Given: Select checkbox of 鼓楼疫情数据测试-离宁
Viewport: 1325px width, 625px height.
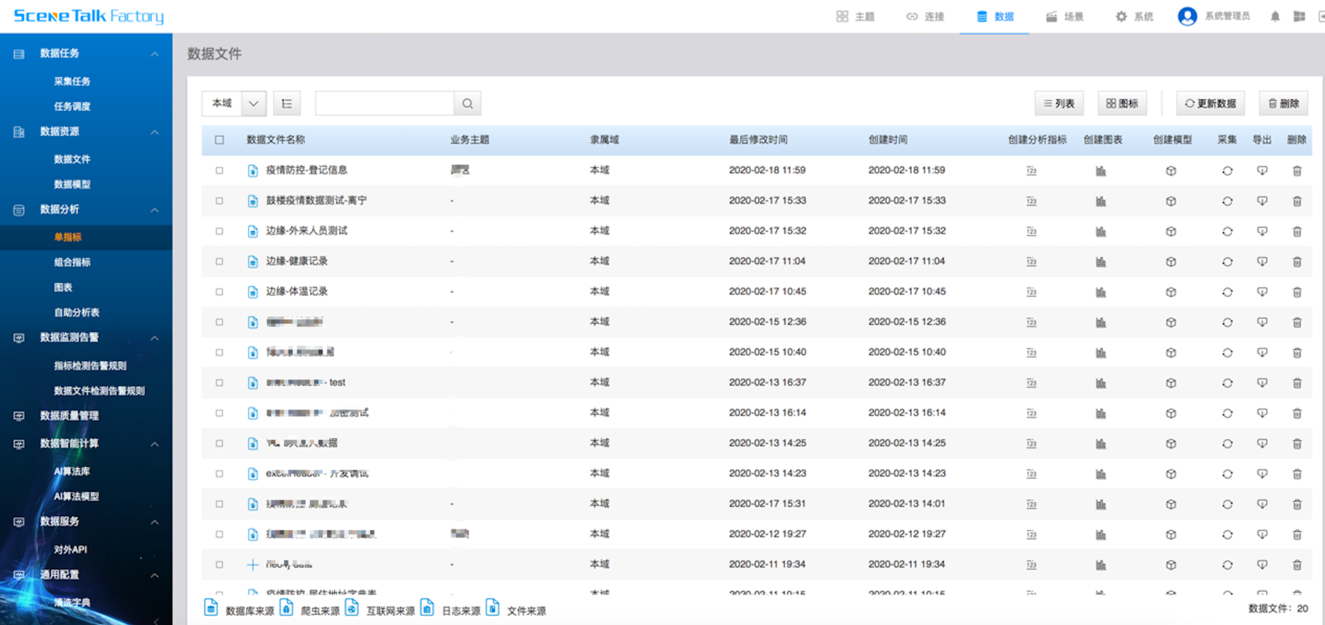Looking at the screenshot, I should pos(220,201).
